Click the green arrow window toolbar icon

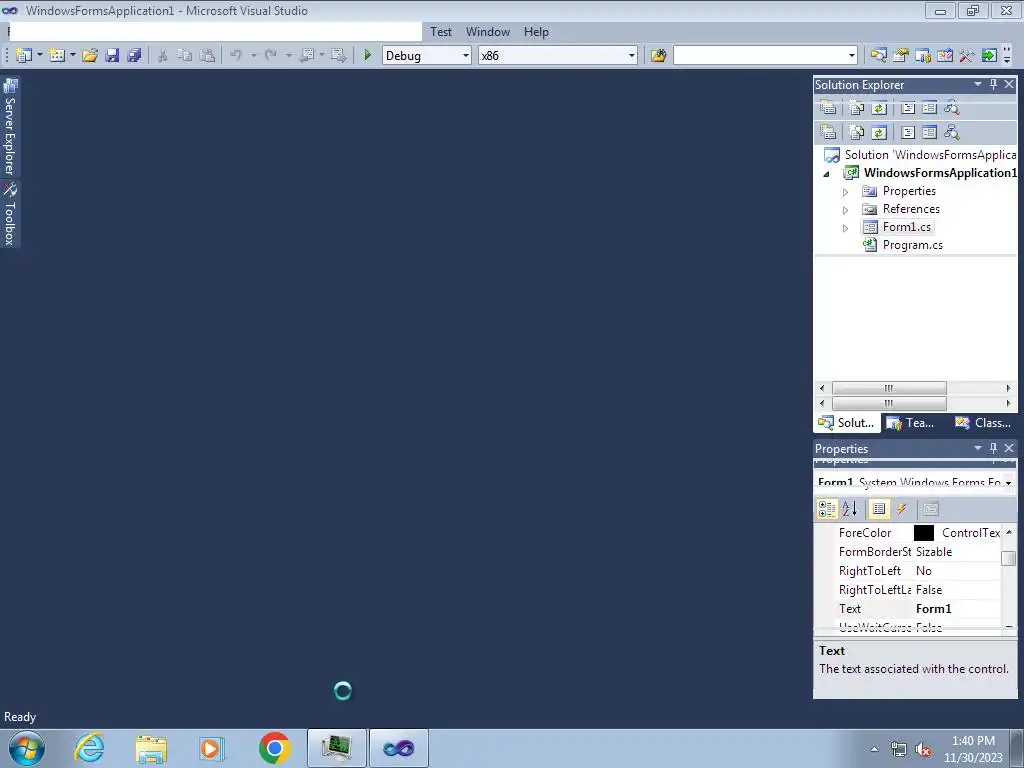[x=989, y=56]
